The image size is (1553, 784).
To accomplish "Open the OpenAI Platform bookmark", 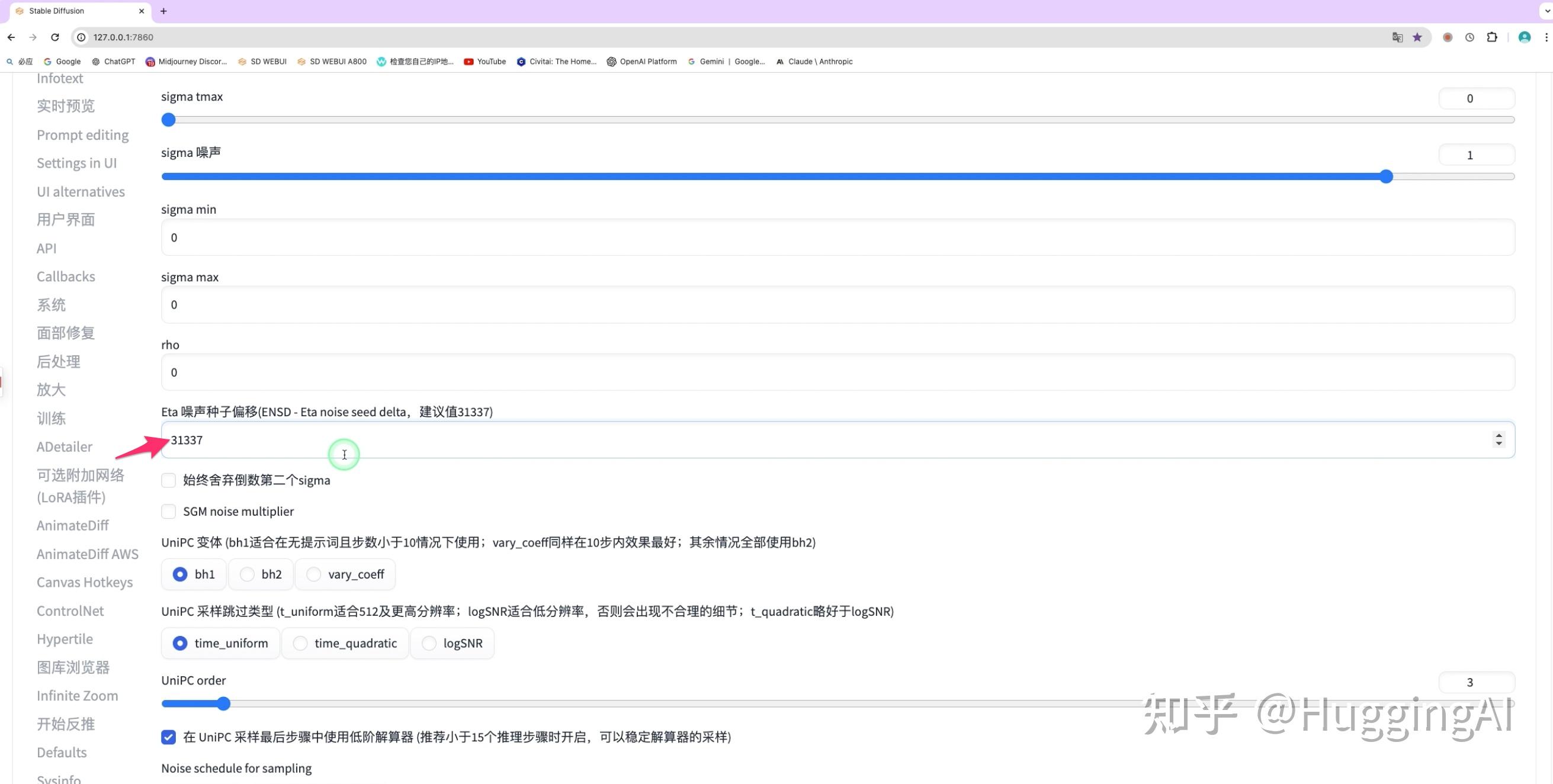I will click(641, 61).
